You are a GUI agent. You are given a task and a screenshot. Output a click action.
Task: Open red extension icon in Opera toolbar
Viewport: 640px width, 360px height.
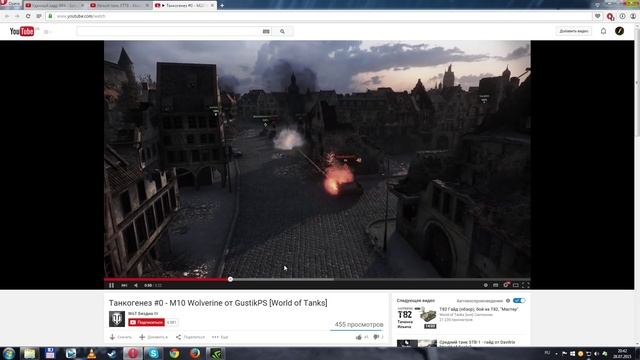click(610, 16)
